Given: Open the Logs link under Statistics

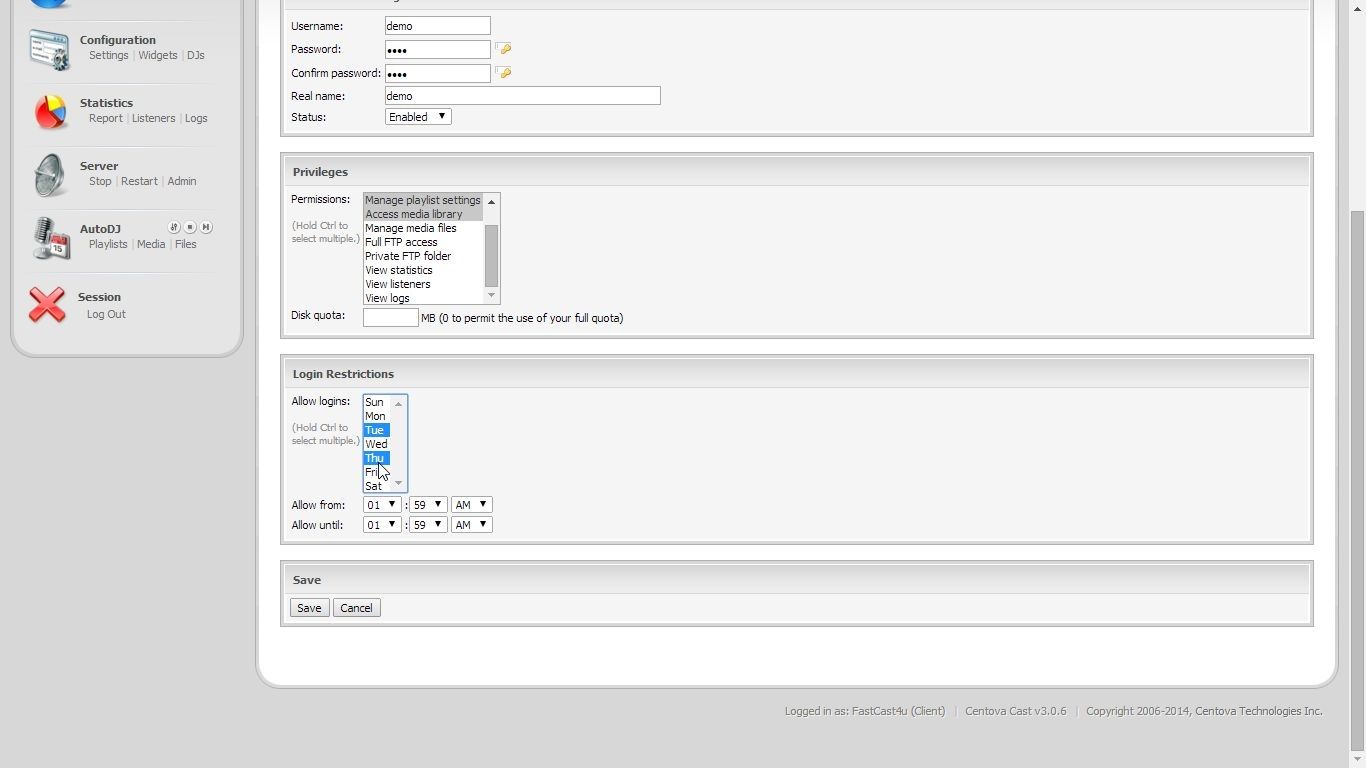Looking at the screenshot, I should (x=196, y=118).
